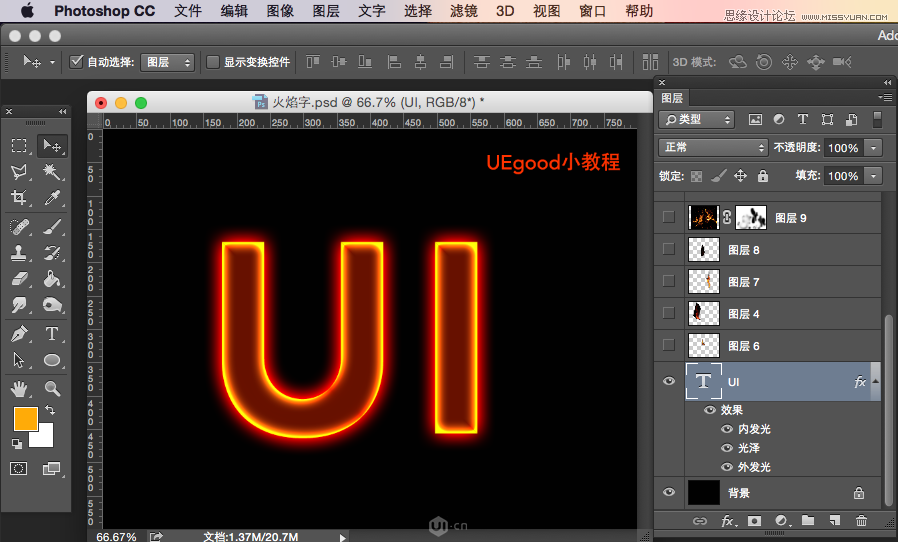The image size is (898, 542).
Task: Open 图像 menu
Action: click(x=280, y=11)
